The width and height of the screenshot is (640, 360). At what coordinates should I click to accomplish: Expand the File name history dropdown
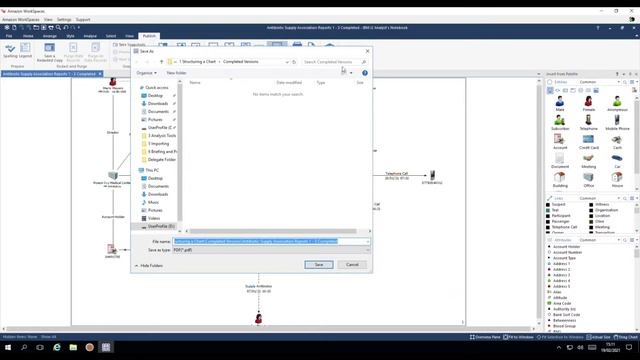[x=367, y=242]
